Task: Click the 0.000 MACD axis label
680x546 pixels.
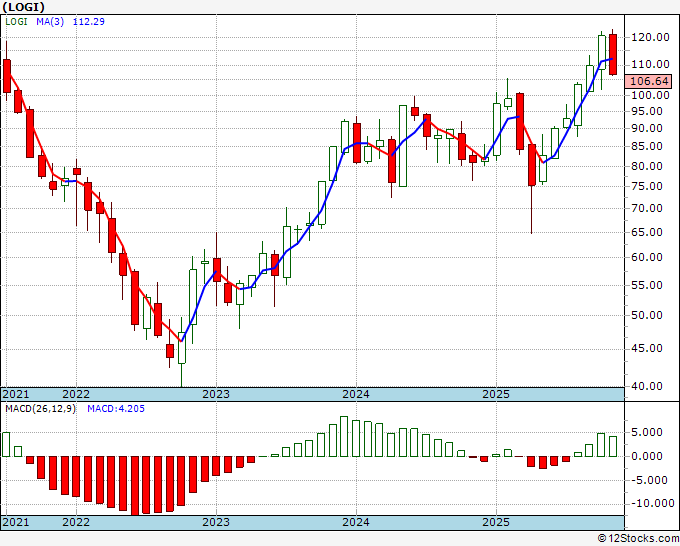Action: point(647,456)
